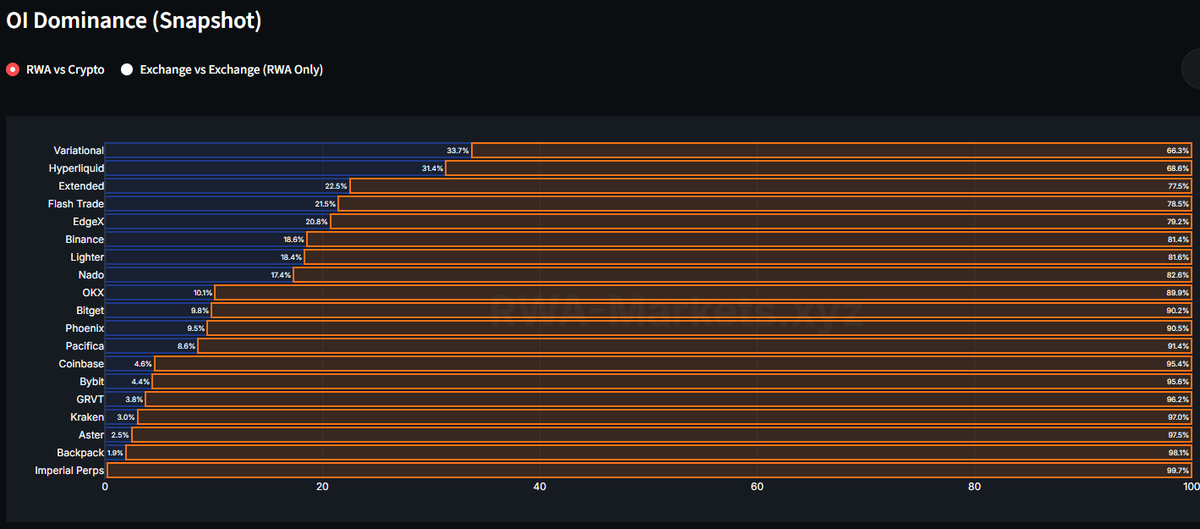Click Imperial Perps' orange 99.7% bar

point(650,470)
